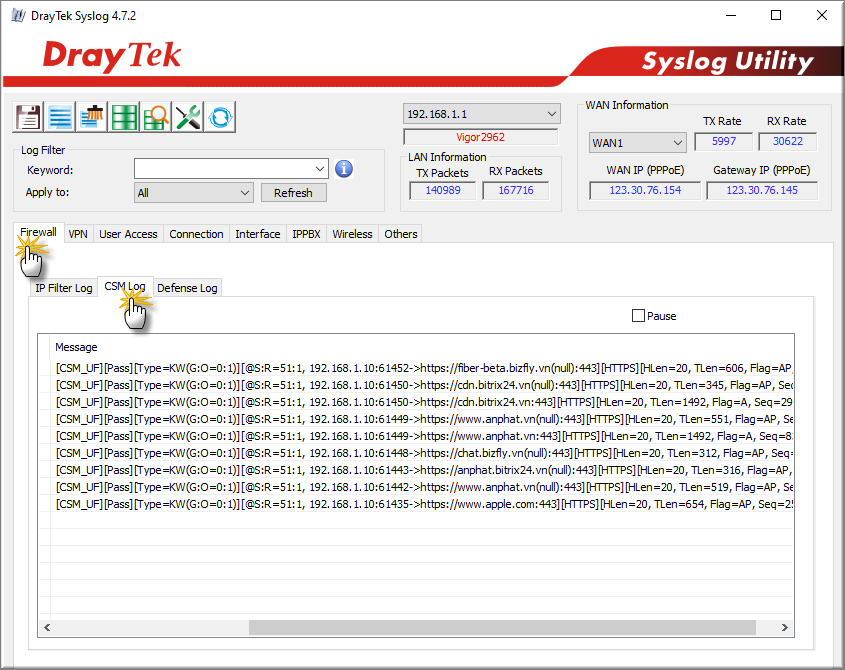Select the Interface tab

pos(258,234)
